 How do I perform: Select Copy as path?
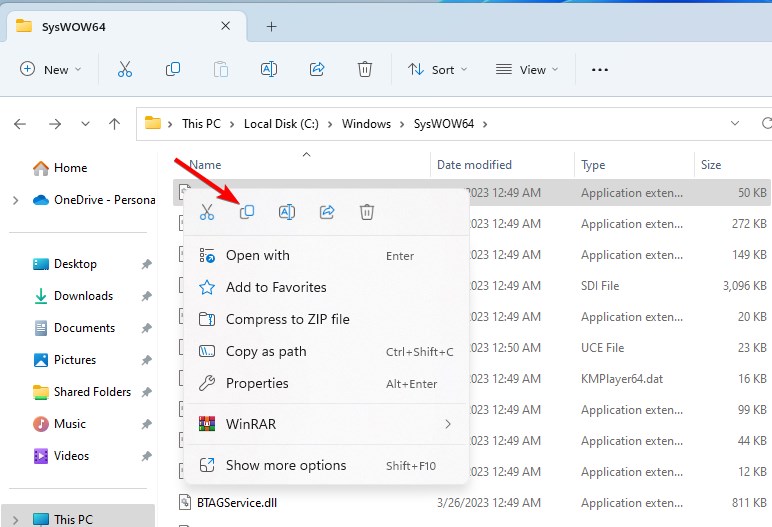click(325, 352)
